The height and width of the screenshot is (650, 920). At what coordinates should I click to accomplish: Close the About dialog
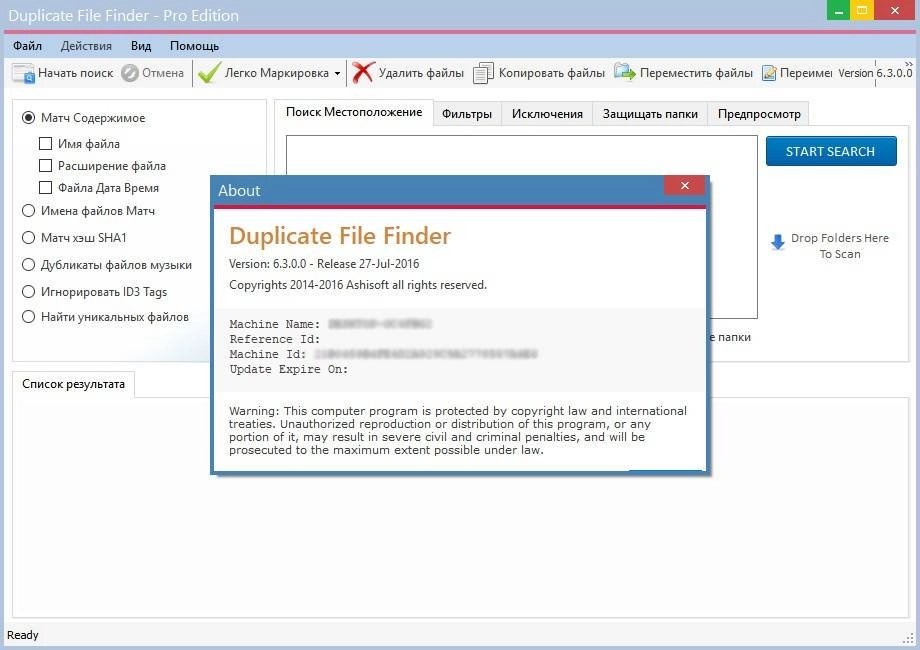[685, 185]
